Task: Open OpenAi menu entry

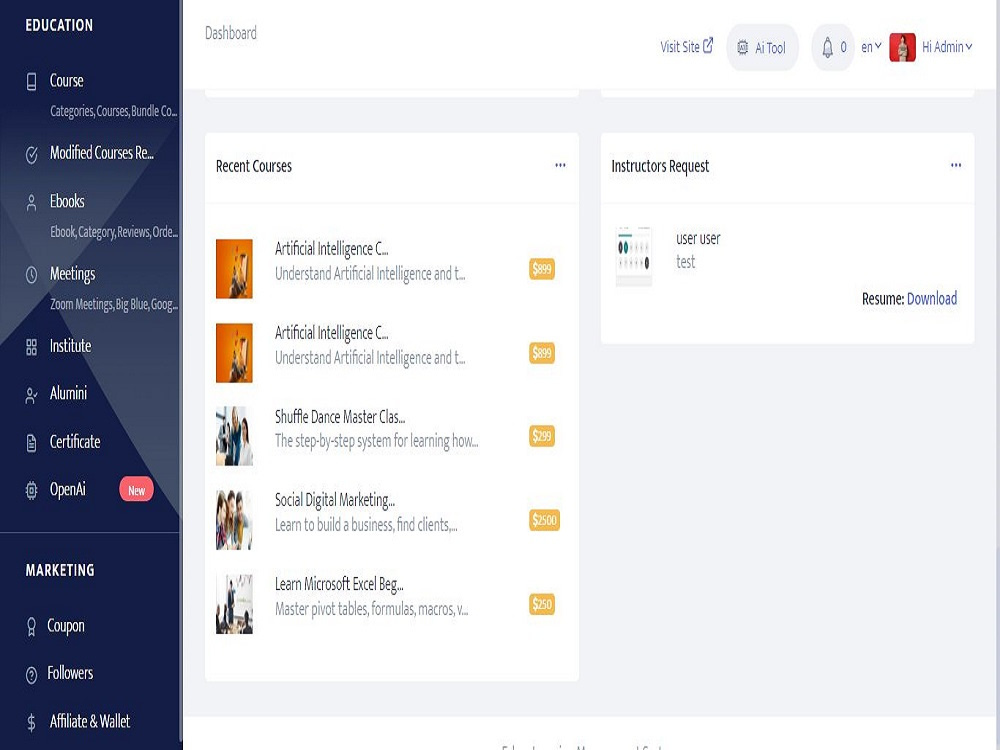Action: tap(68, 490)
